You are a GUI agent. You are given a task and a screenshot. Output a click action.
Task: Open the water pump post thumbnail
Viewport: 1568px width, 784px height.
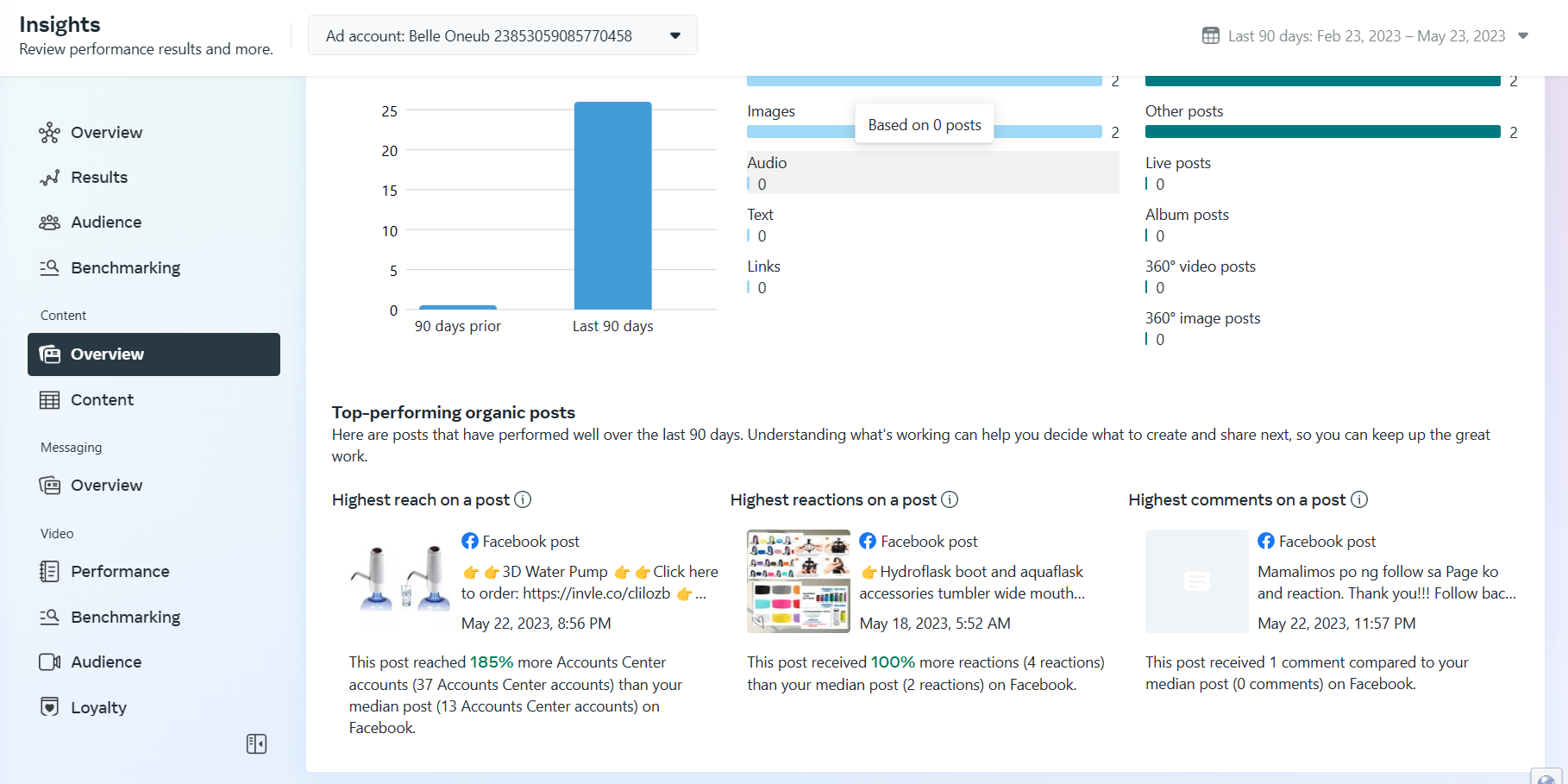400,580
